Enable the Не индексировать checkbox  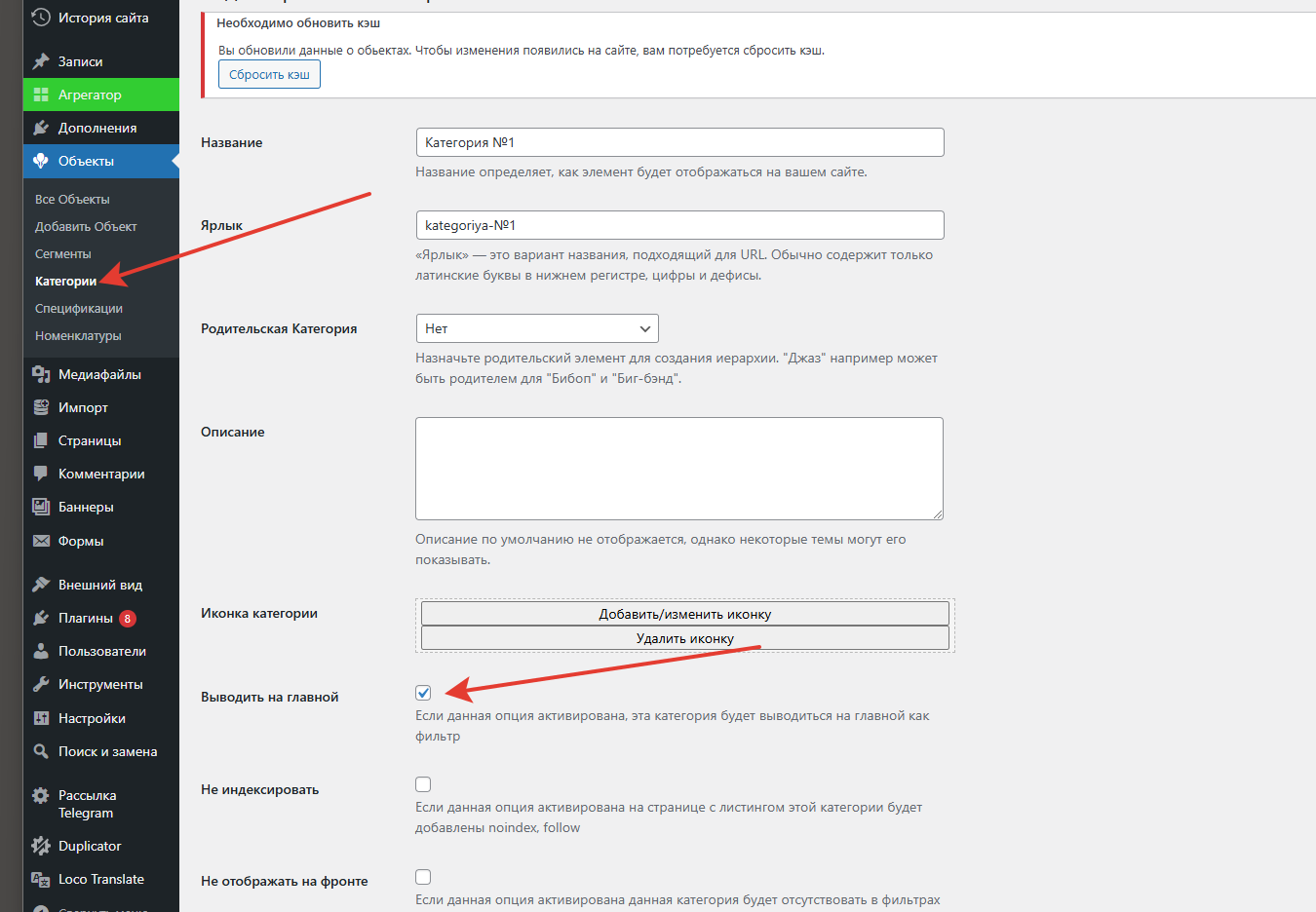pyautogui.click(x=423, y=784)
